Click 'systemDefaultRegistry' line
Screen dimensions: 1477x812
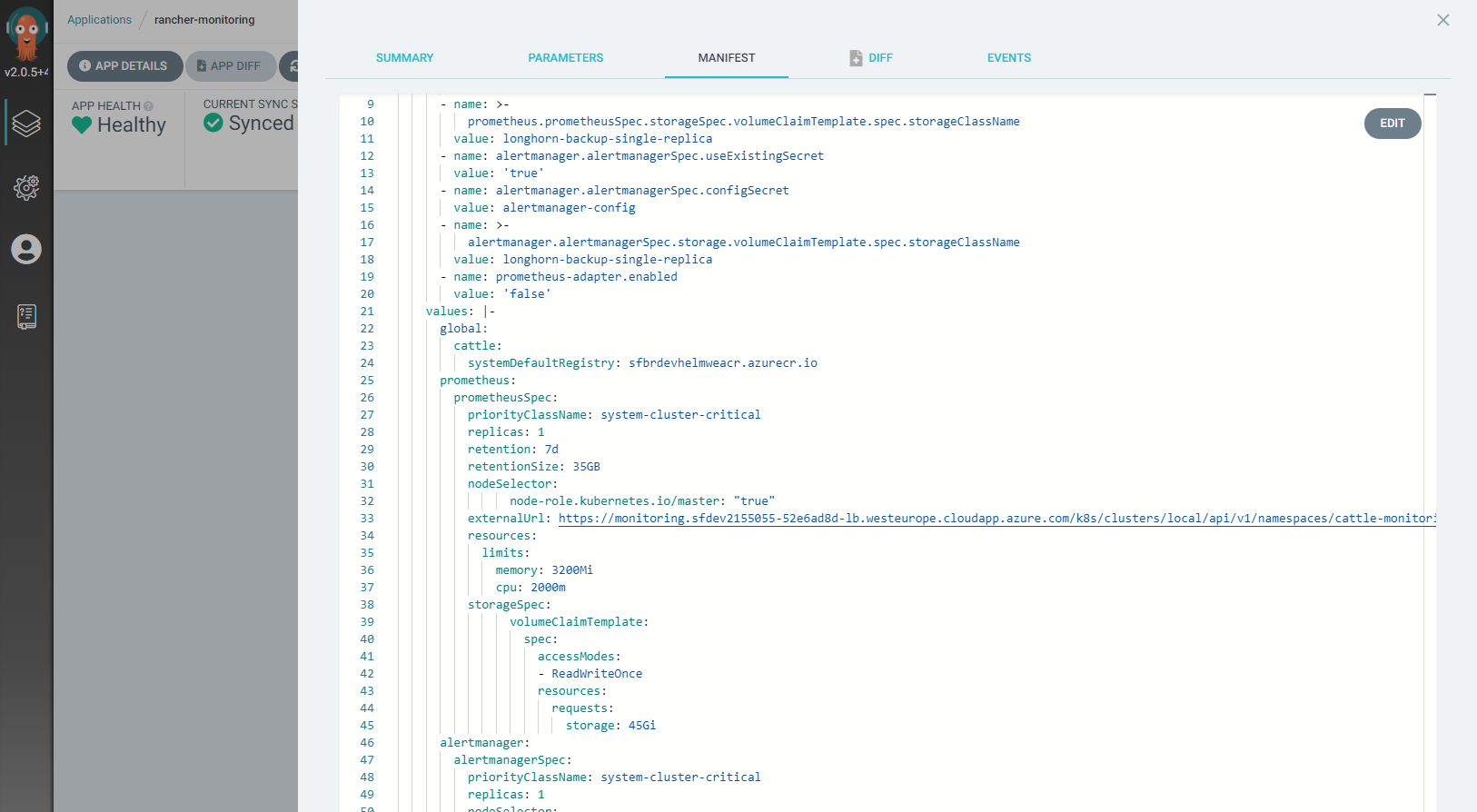pyautogui.click(x=642, y=363)
